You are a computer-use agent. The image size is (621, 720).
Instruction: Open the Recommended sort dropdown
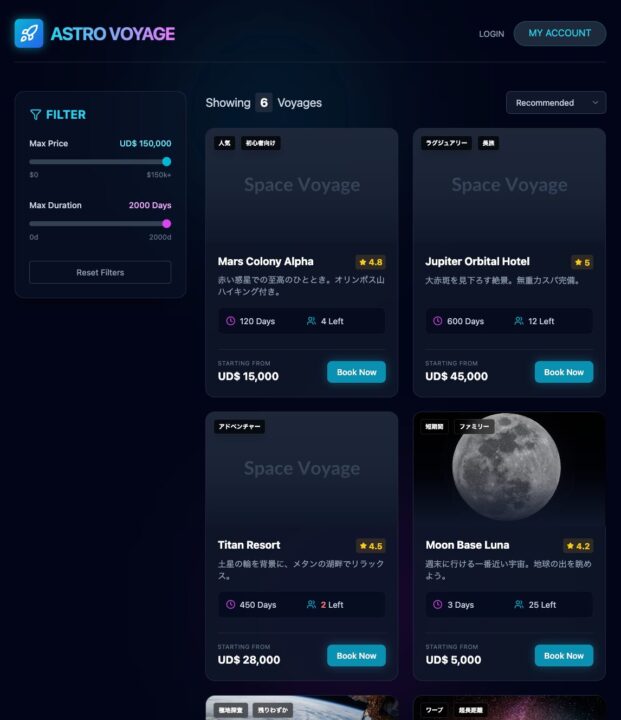[556, 103]
